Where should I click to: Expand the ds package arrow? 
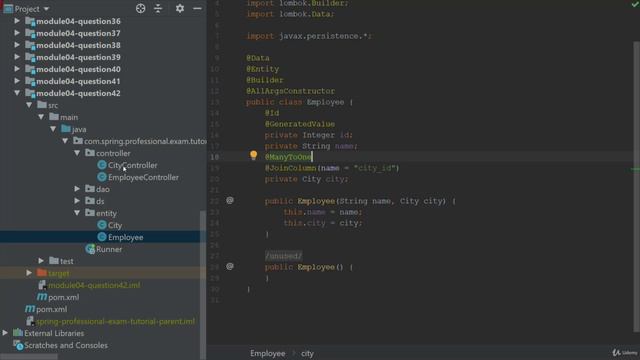coord(77,201)
